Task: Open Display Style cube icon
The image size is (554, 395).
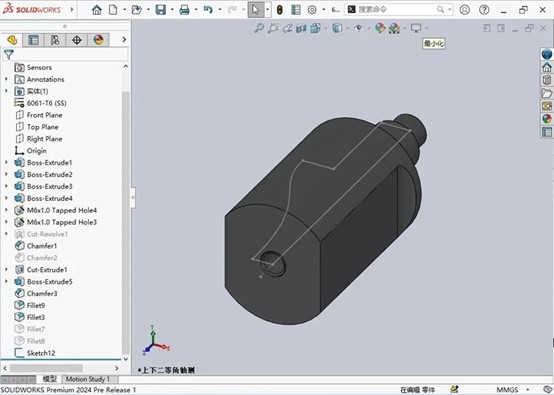Action: coord(337,28)
